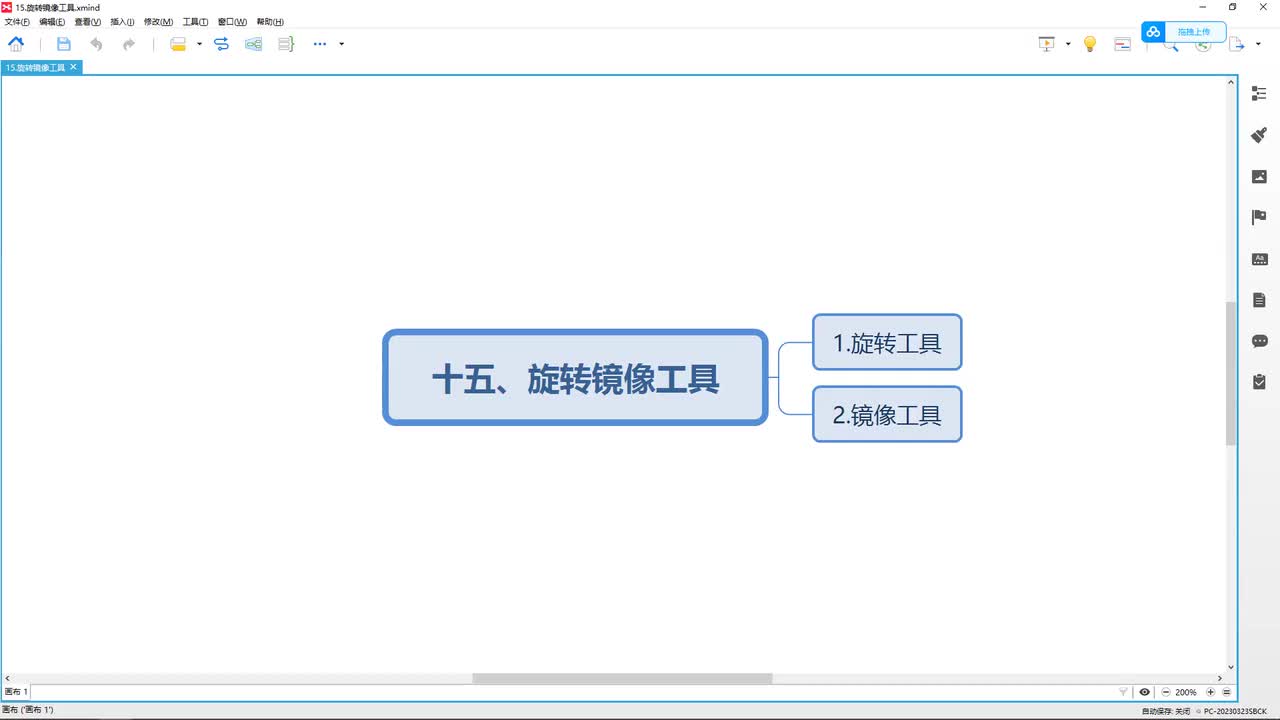Add a boundary around topics
Screen dimensions: 1280x720
pyautogui.click(x=254, y=44)
